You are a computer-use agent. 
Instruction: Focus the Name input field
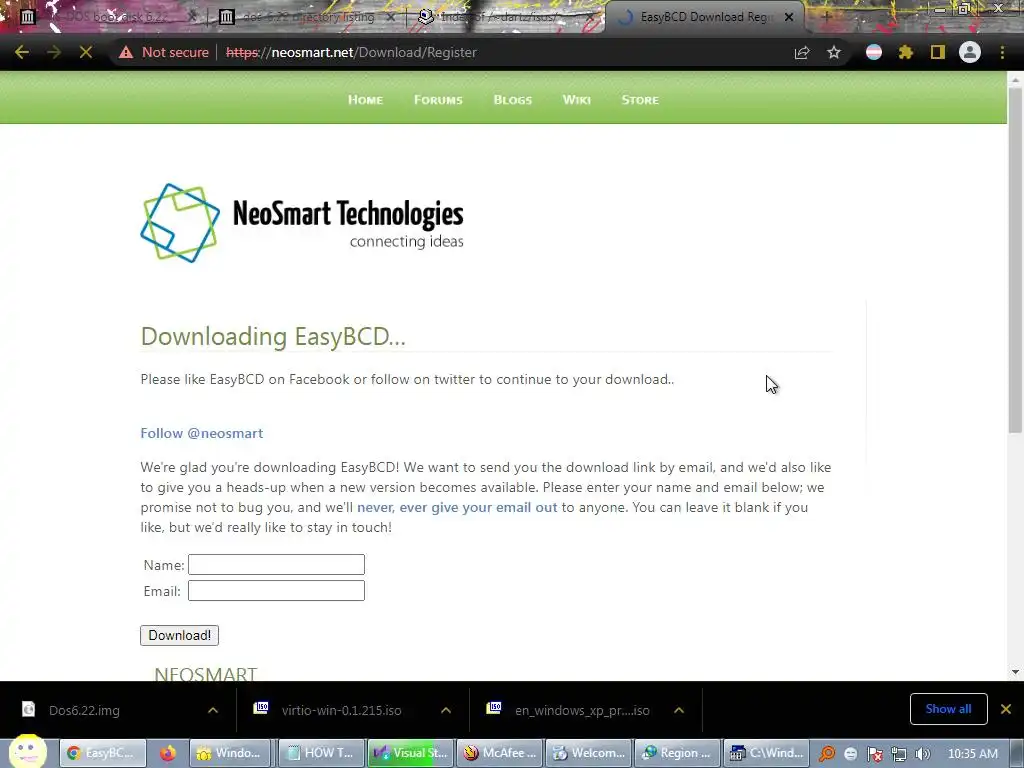point(276,565)
